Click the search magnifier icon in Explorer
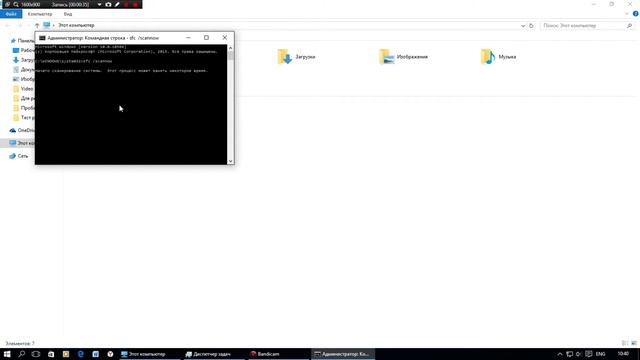The height and width of the screenshot is (360, 640). click(x=629, y=26)
